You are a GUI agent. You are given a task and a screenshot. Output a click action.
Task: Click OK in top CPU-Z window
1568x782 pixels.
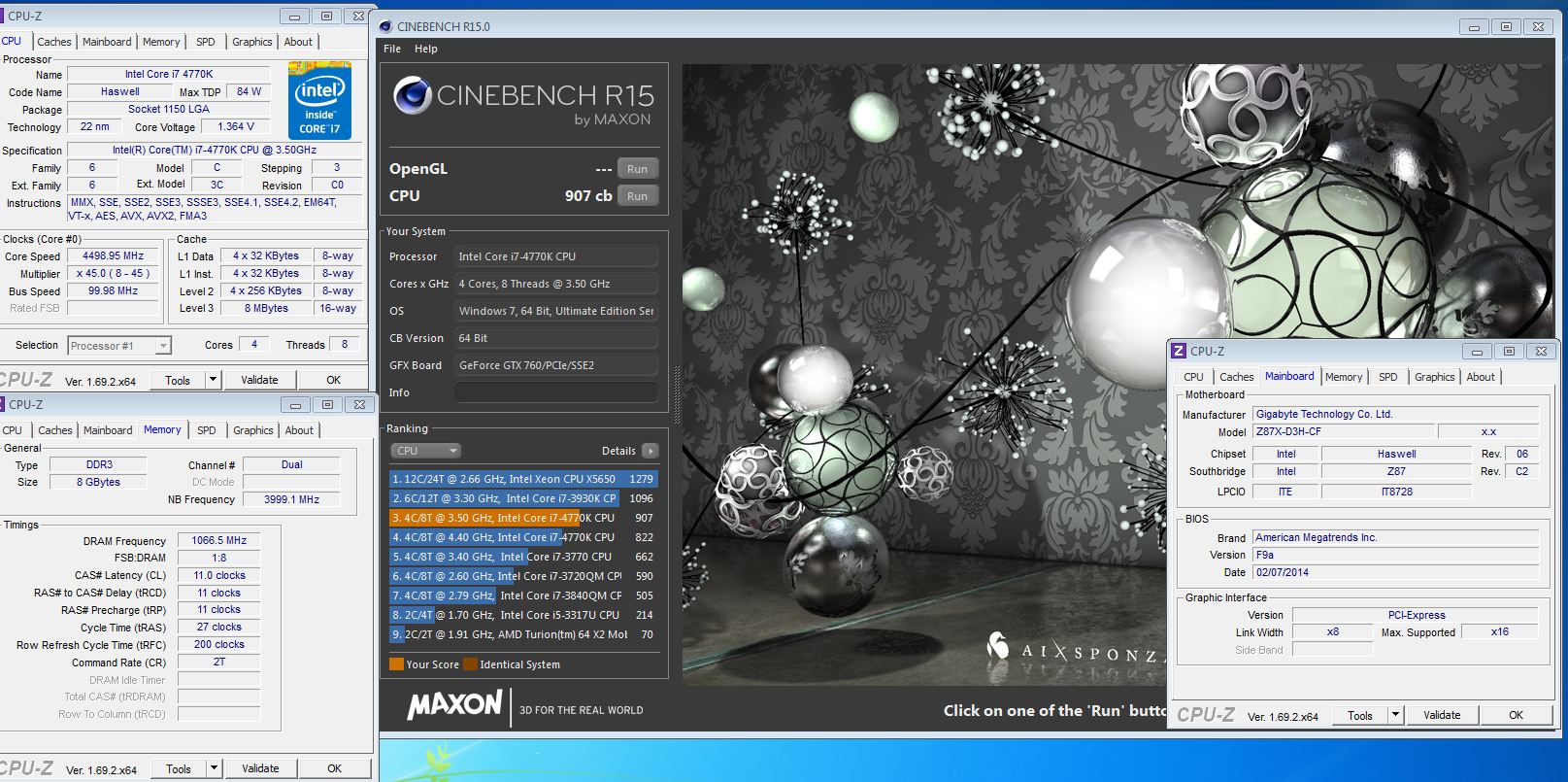click(333, 380)
